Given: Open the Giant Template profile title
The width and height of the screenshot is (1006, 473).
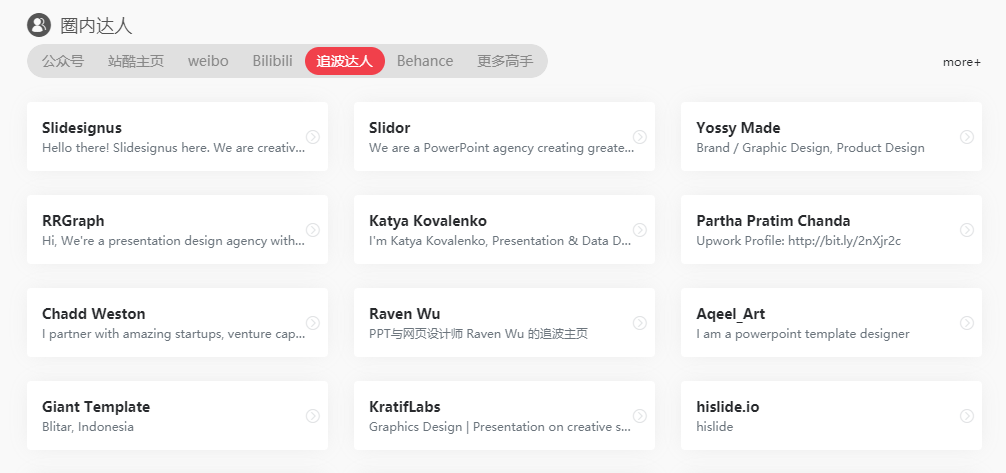Looking at the screenshot, I should click(96, 407).
